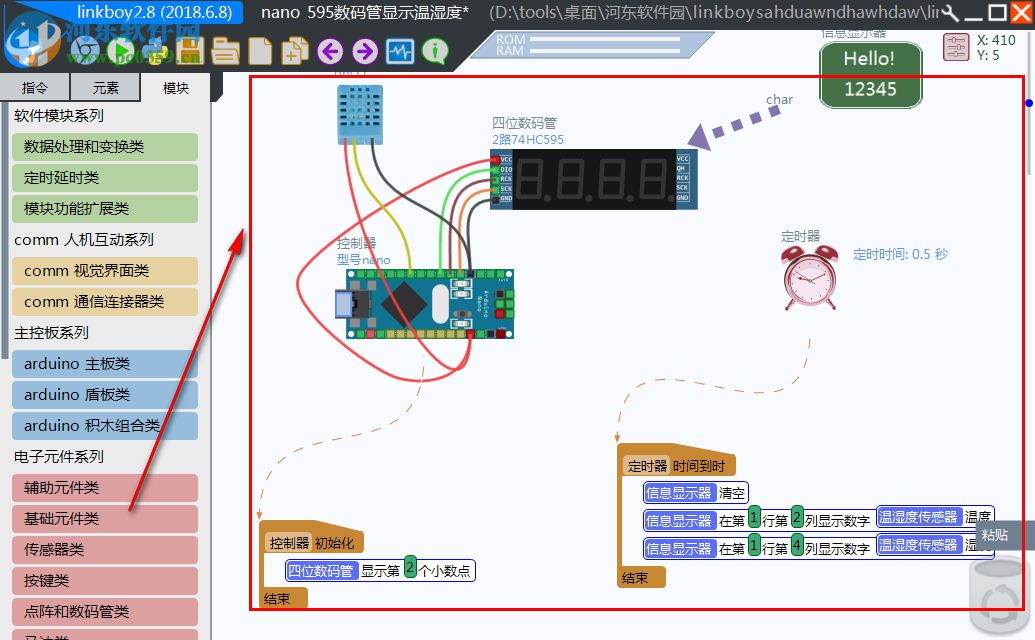This screenshot has width=1035, height=640.
Task: Switch to the 元素 tab
Action: tap(104, 87)
